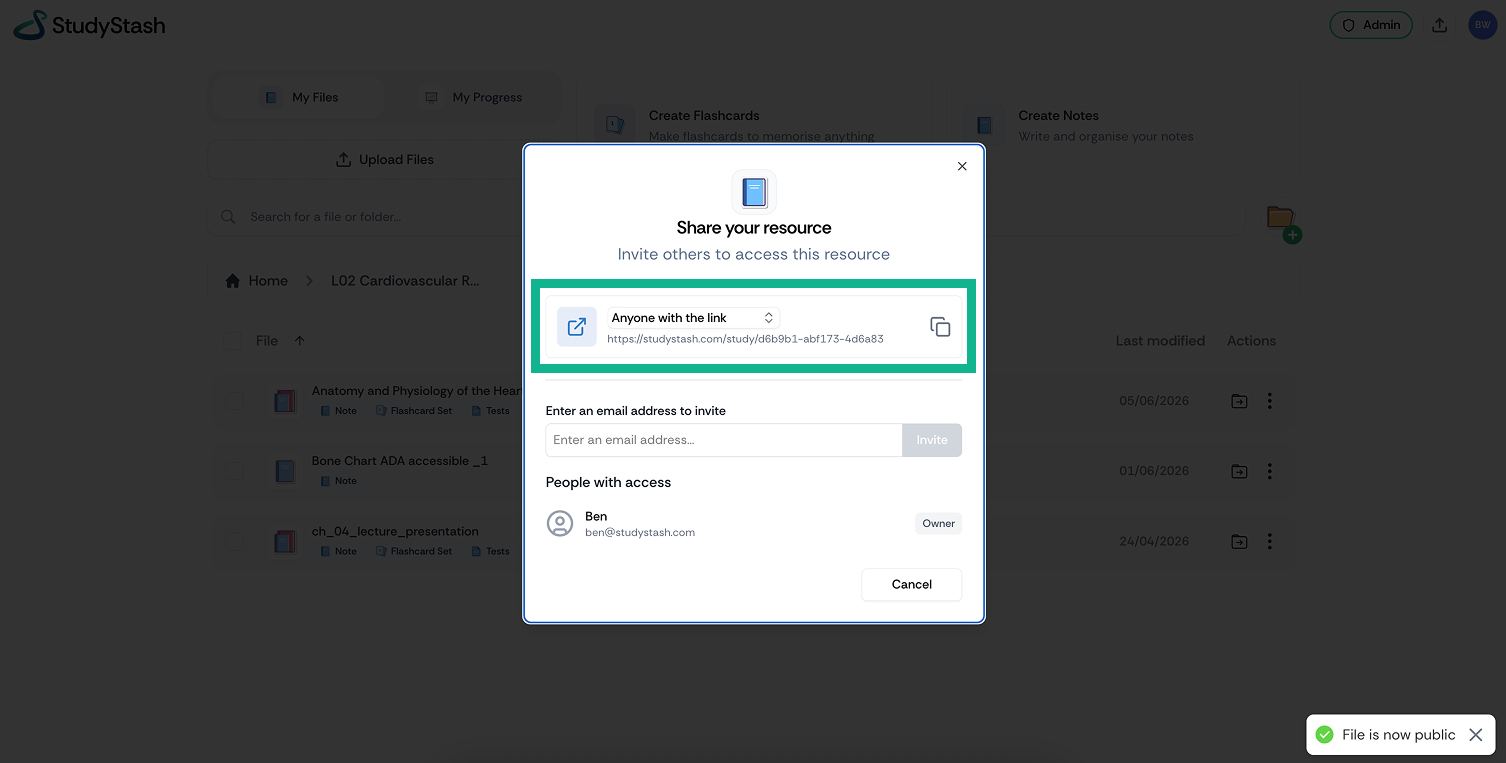Click the green checkmark in the toast
Viewport: 1506px width, 763px height.
point(1325,735)
